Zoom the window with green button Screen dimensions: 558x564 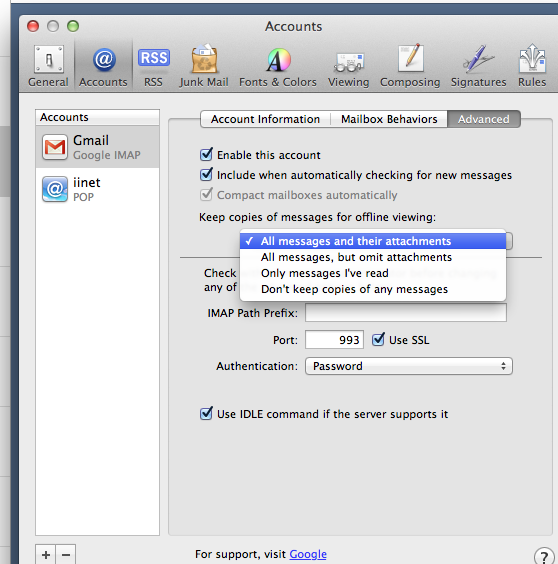[73, 26]
